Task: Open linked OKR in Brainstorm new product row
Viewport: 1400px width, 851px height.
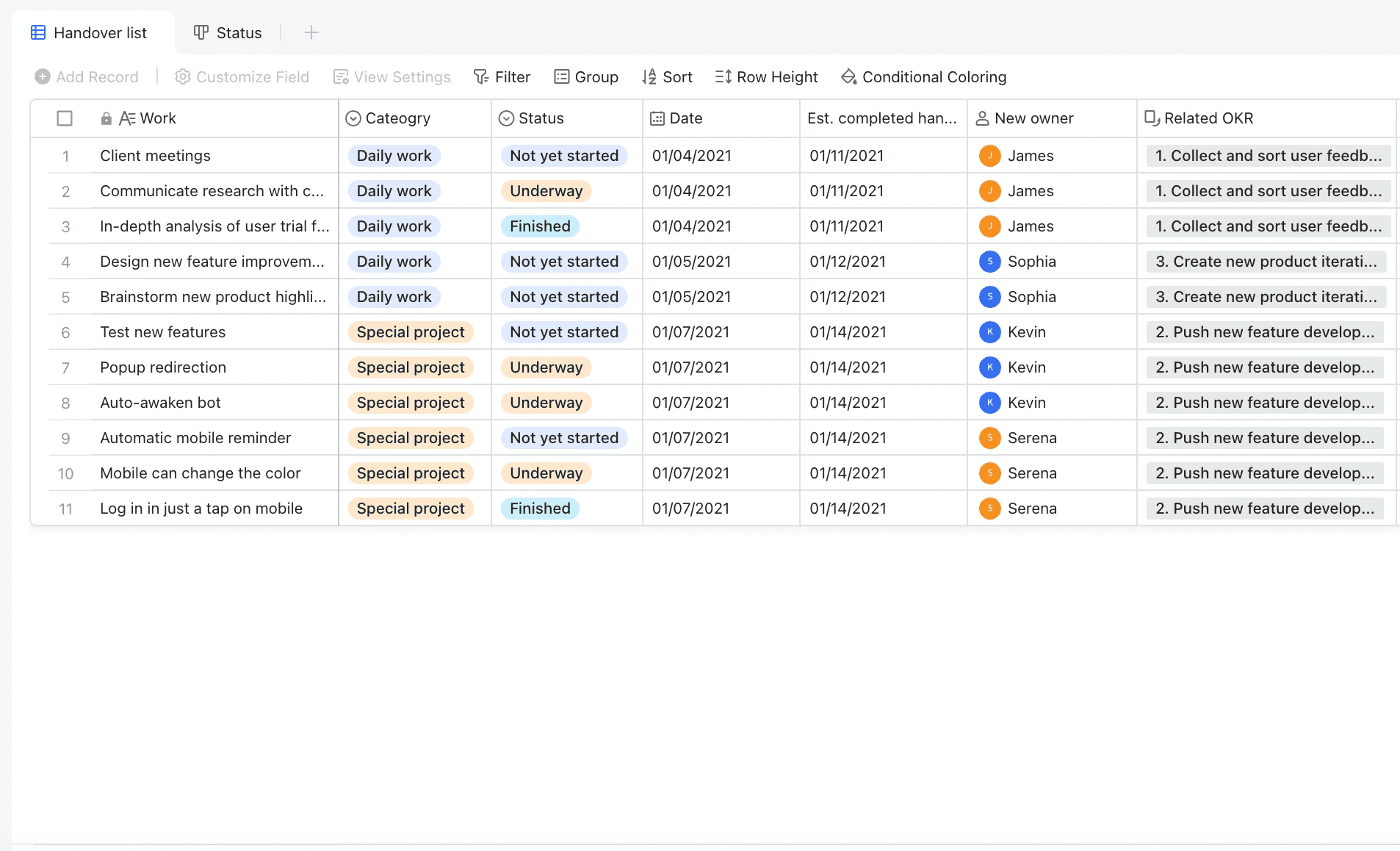Action: pos(1266,297)
